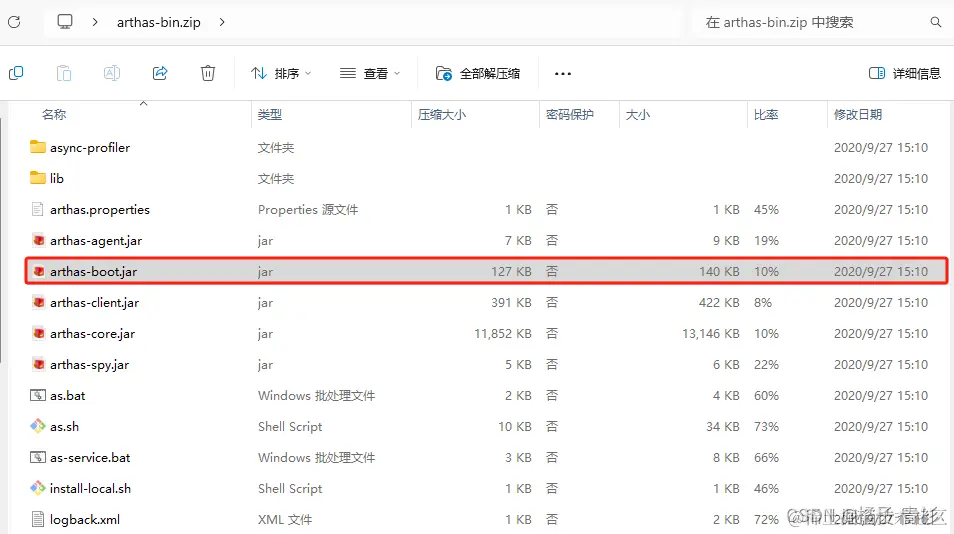The width and height of the screenshot is (954, 534).
Task: Select arthas-client.jar file icon
Action: pyautogui.click(x=38, y=302)
